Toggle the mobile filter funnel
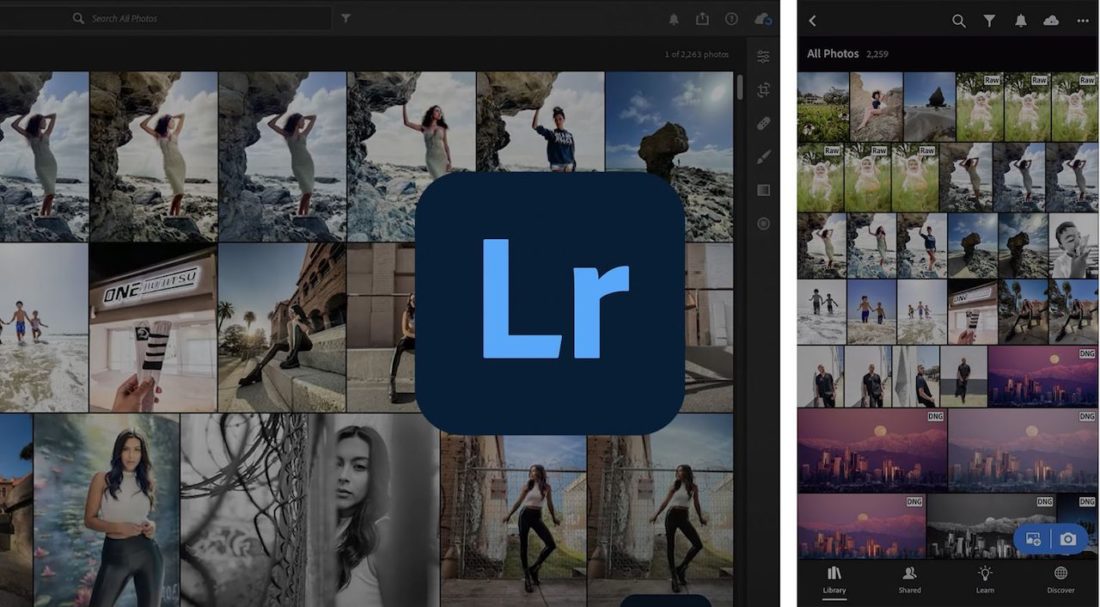The image size is (1100, 607). pos(989,20)
